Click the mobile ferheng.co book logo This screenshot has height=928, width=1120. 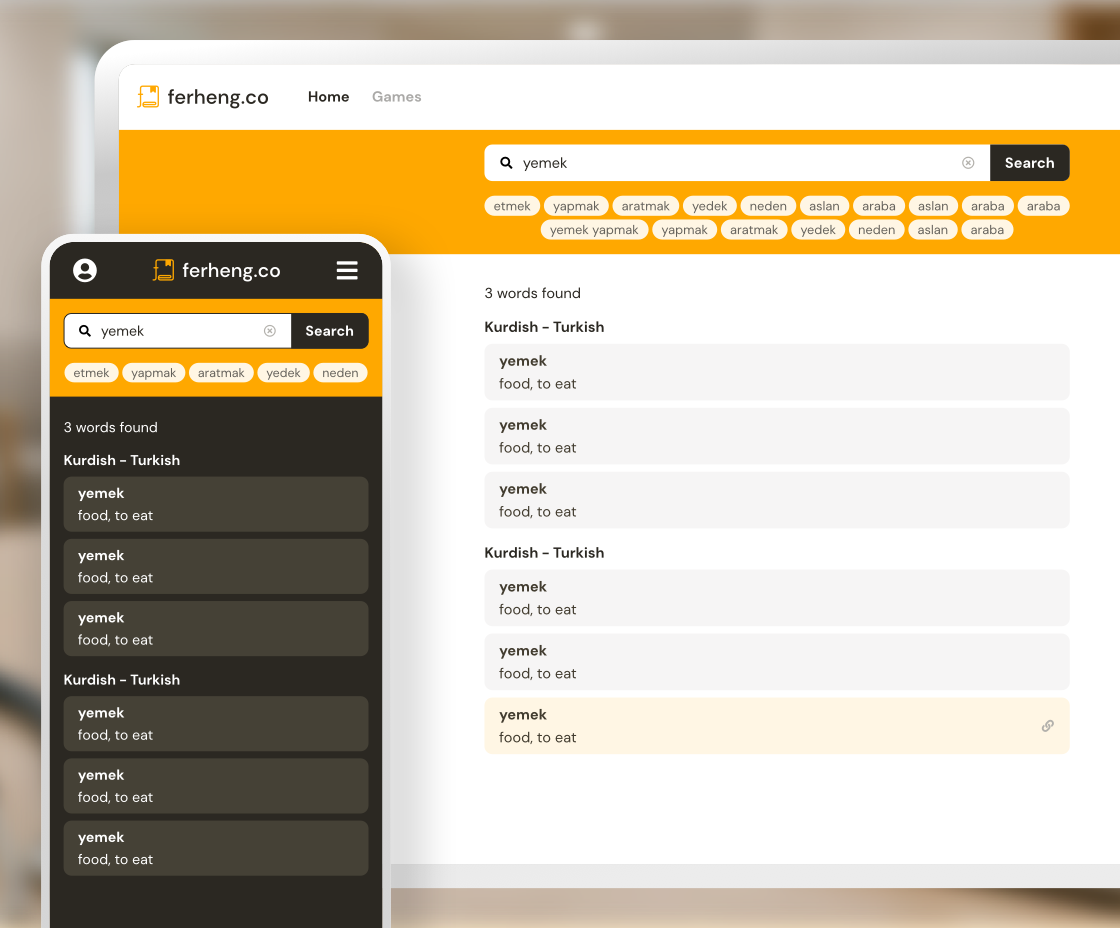pos(164,270)
